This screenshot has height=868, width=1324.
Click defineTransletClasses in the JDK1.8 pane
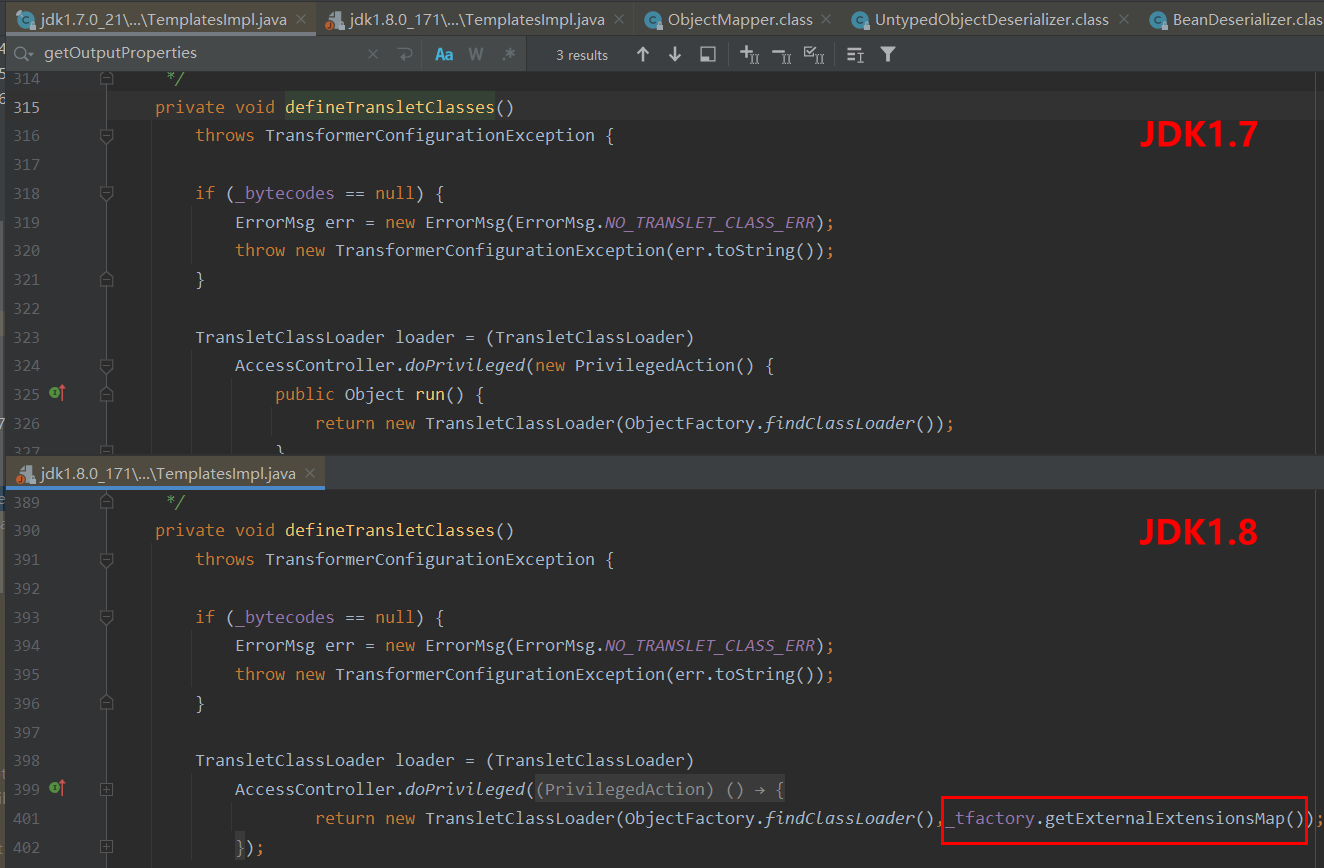pyautogui.click(x=390, y=530)
